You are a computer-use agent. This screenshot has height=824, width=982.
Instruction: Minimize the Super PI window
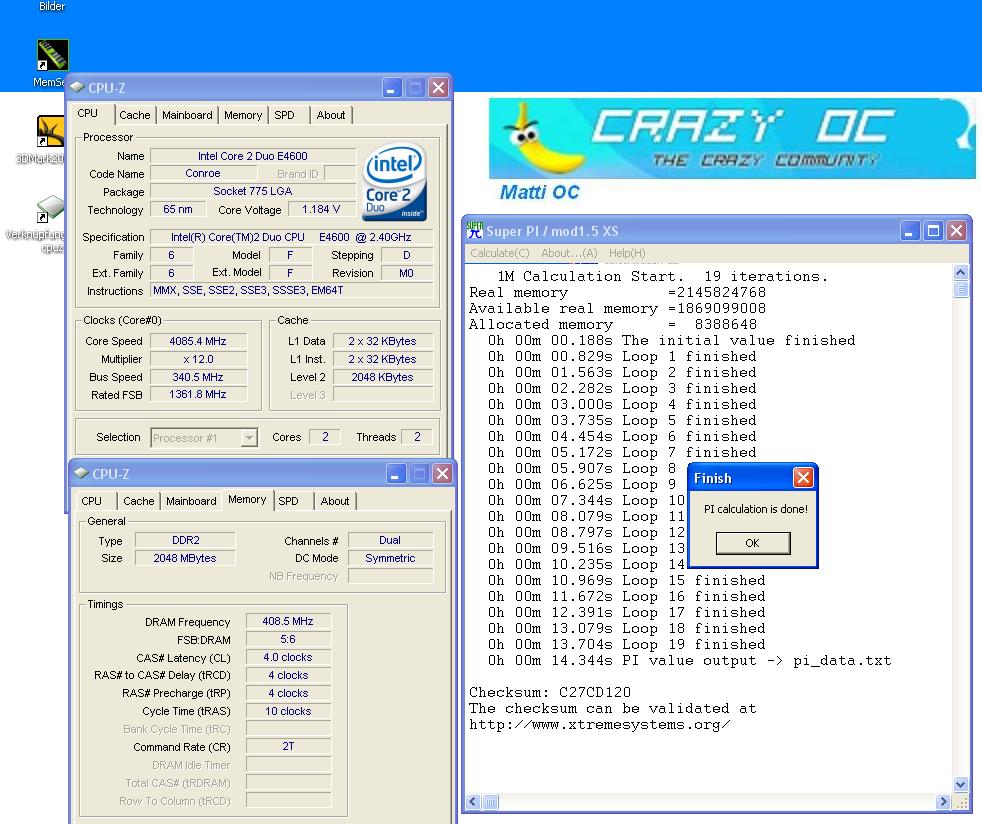pos(910,231)
